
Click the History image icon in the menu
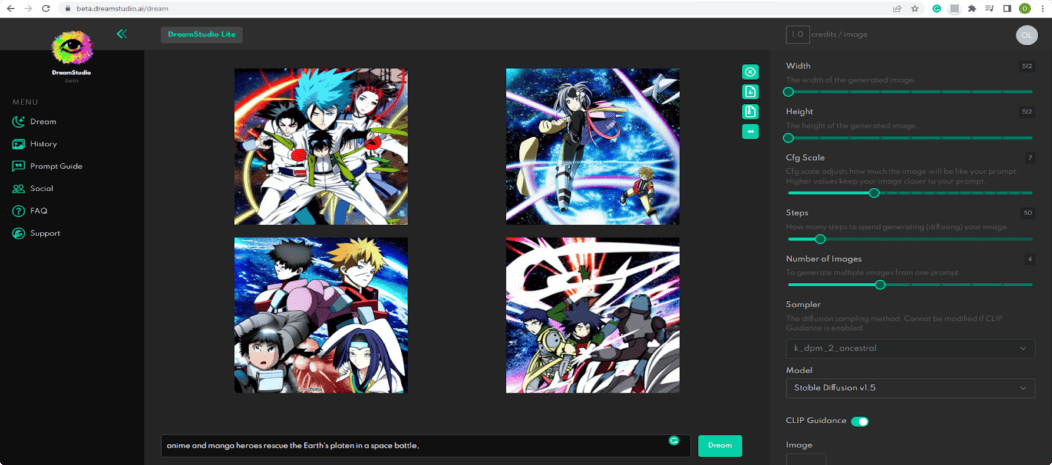[x=18, y=144]
